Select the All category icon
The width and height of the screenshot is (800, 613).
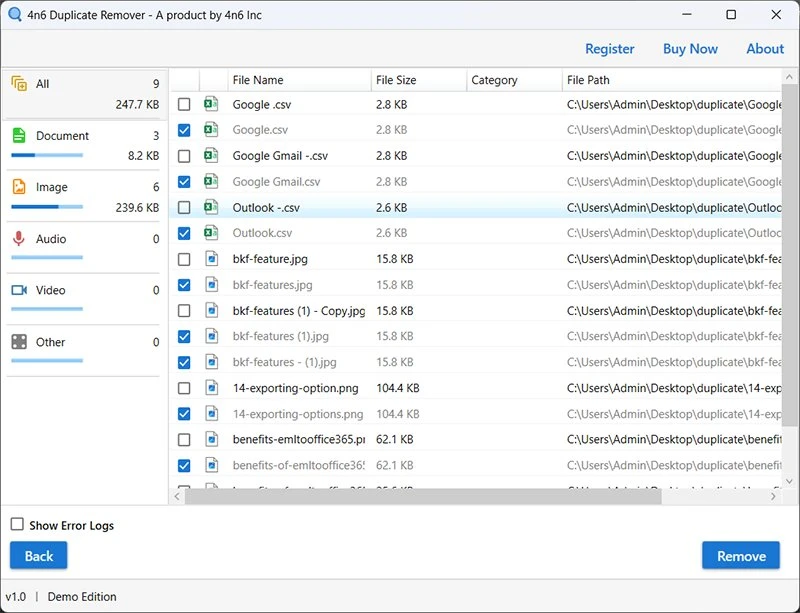point(18,84)
